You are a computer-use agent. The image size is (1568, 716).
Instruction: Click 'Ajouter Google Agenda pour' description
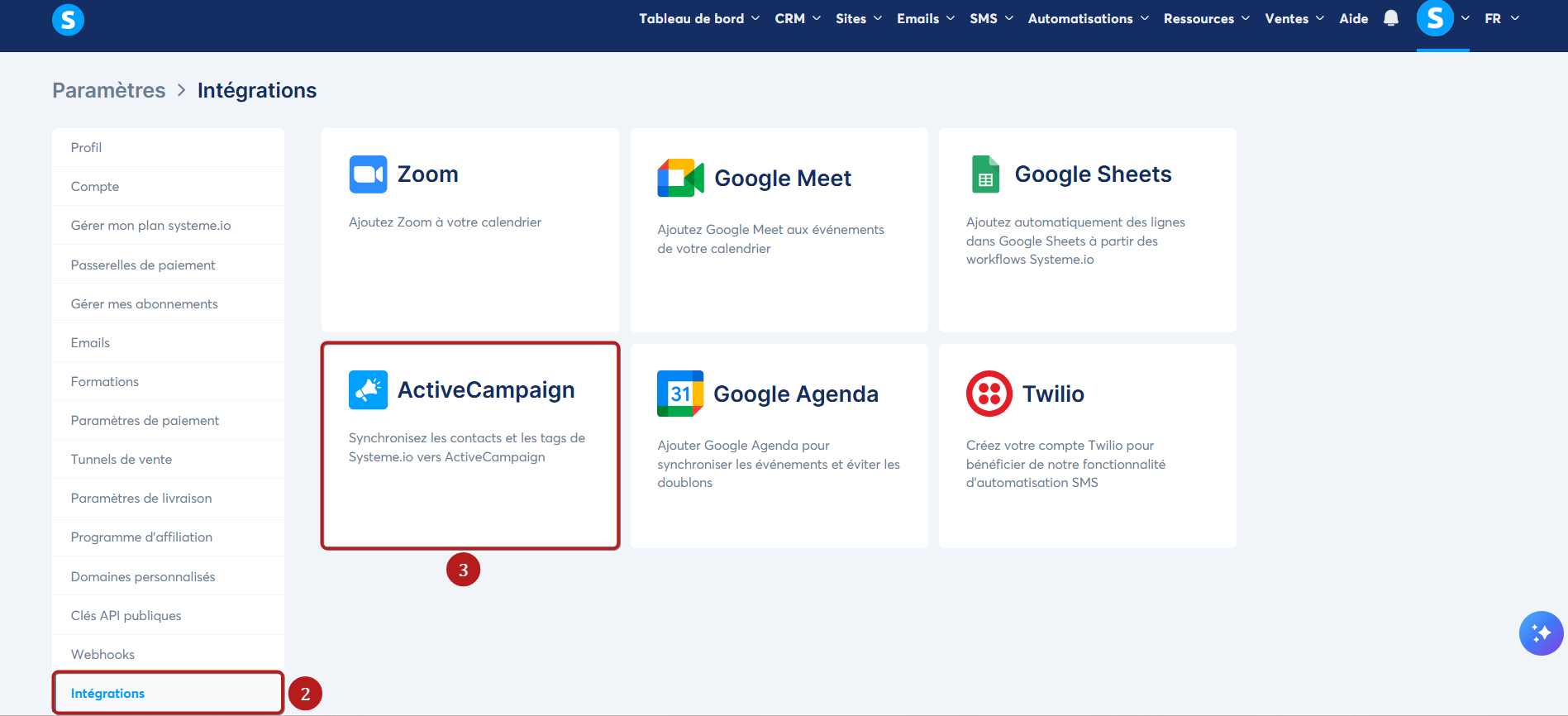pos(779,464)
